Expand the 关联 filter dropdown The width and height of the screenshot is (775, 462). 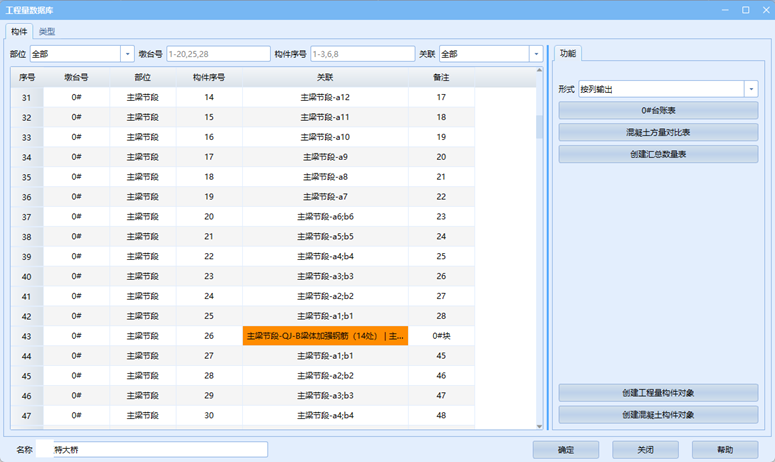click(536, 54)
